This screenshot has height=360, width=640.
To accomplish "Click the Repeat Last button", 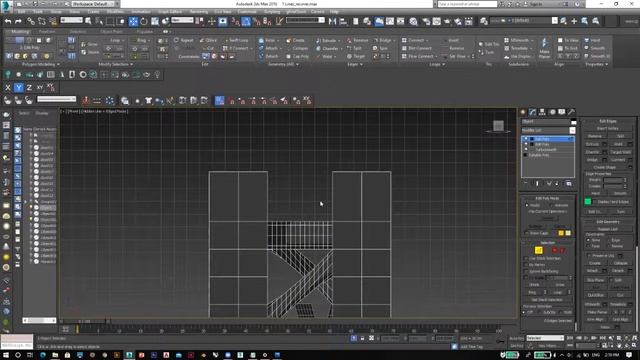I will click(607, 229).
